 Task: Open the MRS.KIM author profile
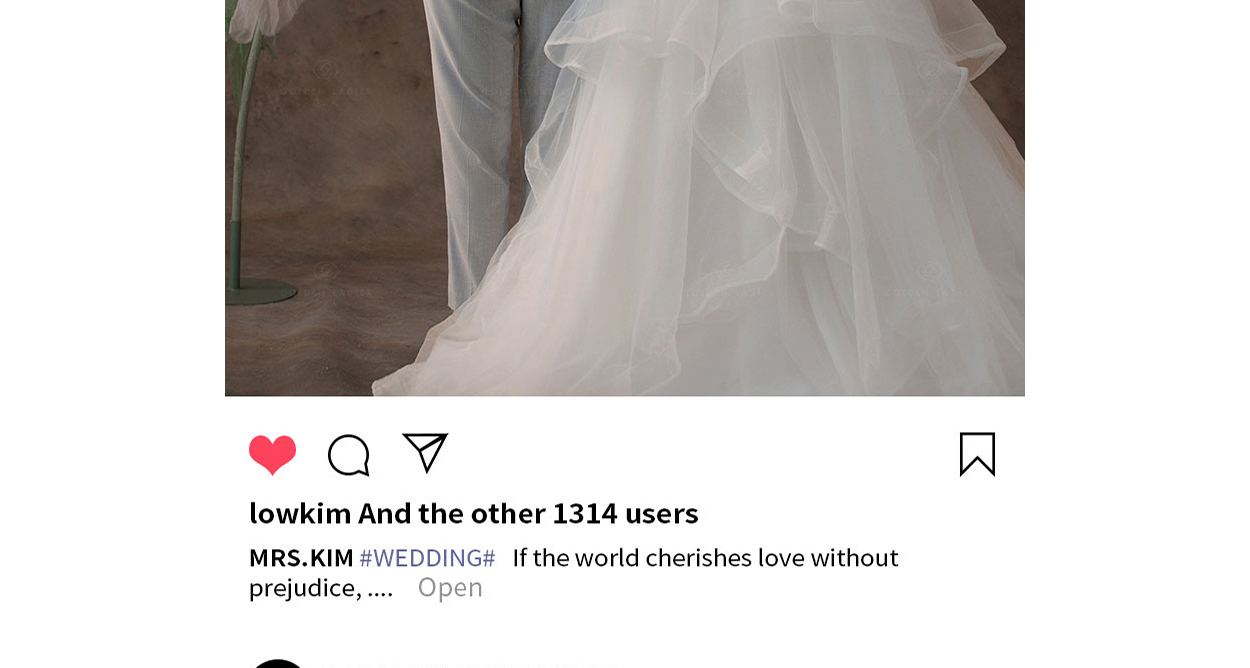(x=301, y=558)
